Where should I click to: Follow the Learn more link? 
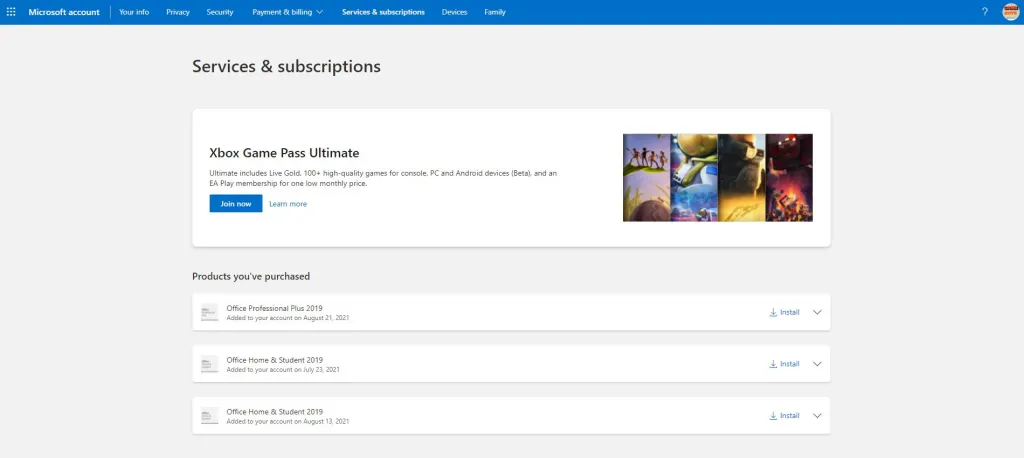[288, 204]
